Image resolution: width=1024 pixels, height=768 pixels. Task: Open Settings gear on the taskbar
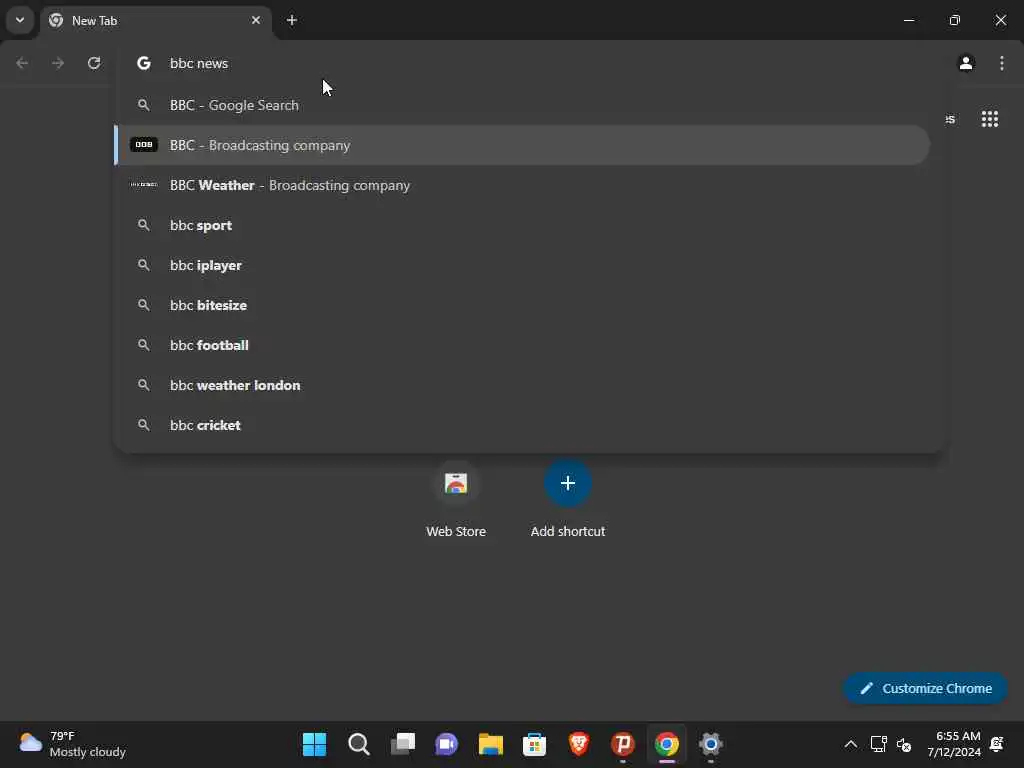(711, 744)
